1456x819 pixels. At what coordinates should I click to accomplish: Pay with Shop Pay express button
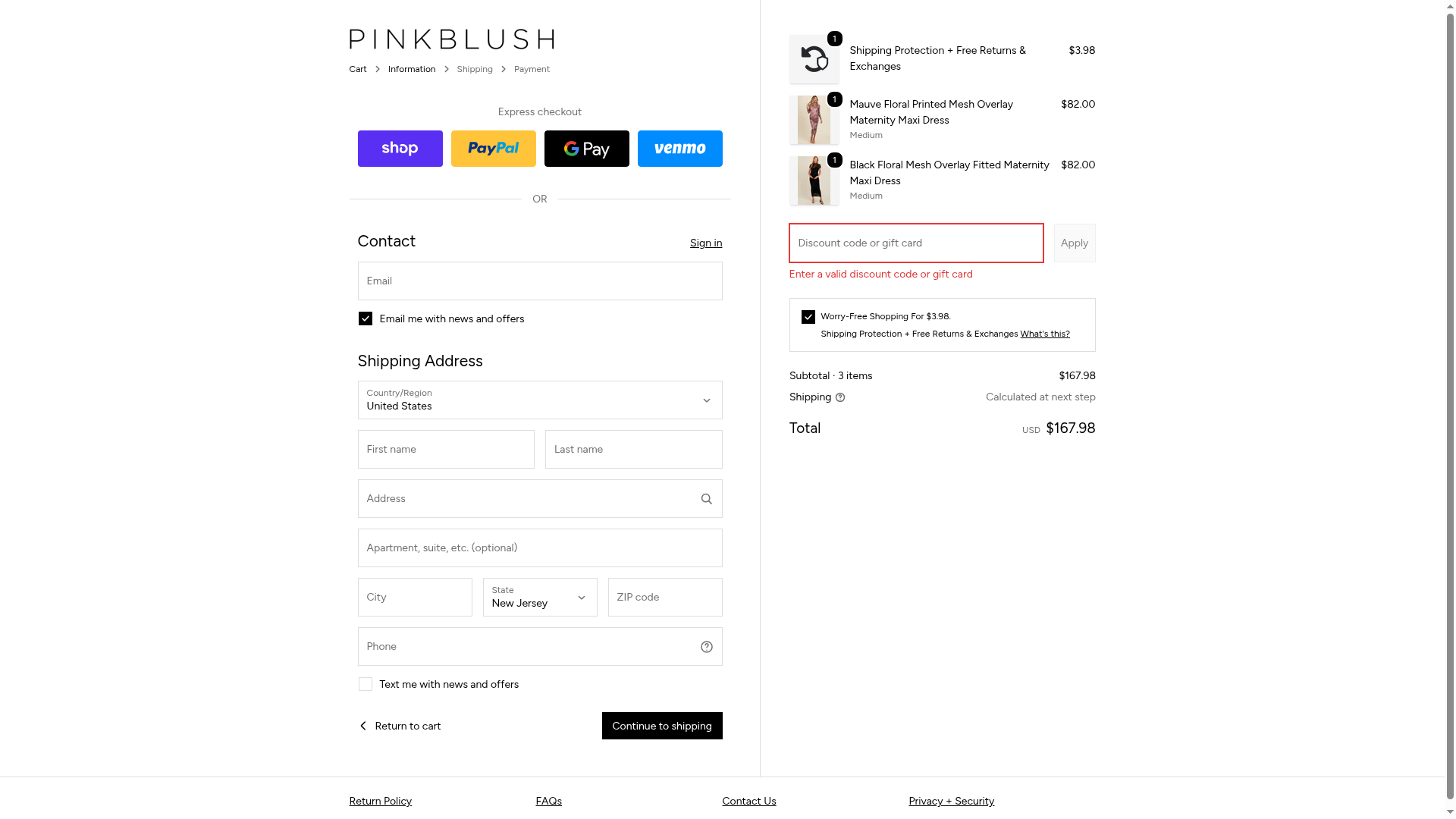click(400, 149)
